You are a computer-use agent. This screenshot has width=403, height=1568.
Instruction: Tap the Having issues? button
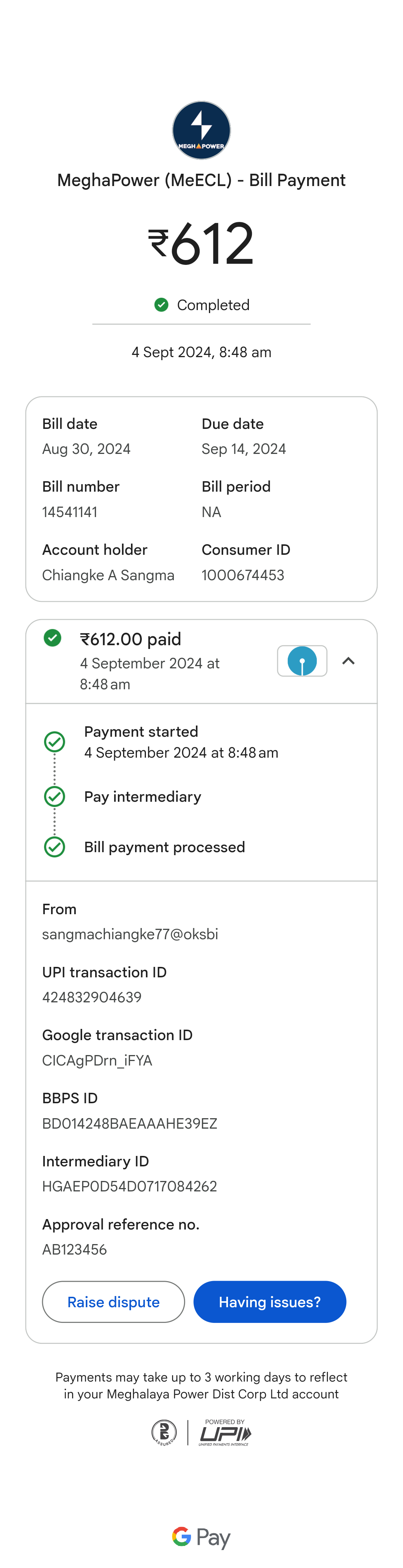coord(270,1302)
